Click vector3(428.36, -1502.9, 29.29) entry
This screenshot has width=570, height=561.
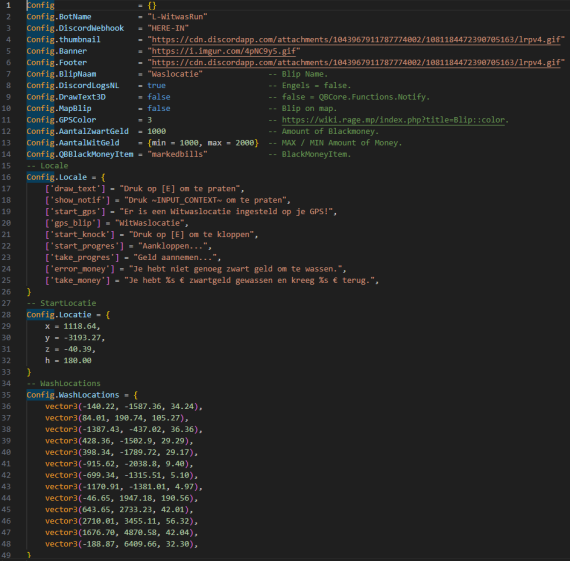tap(119, 441)
